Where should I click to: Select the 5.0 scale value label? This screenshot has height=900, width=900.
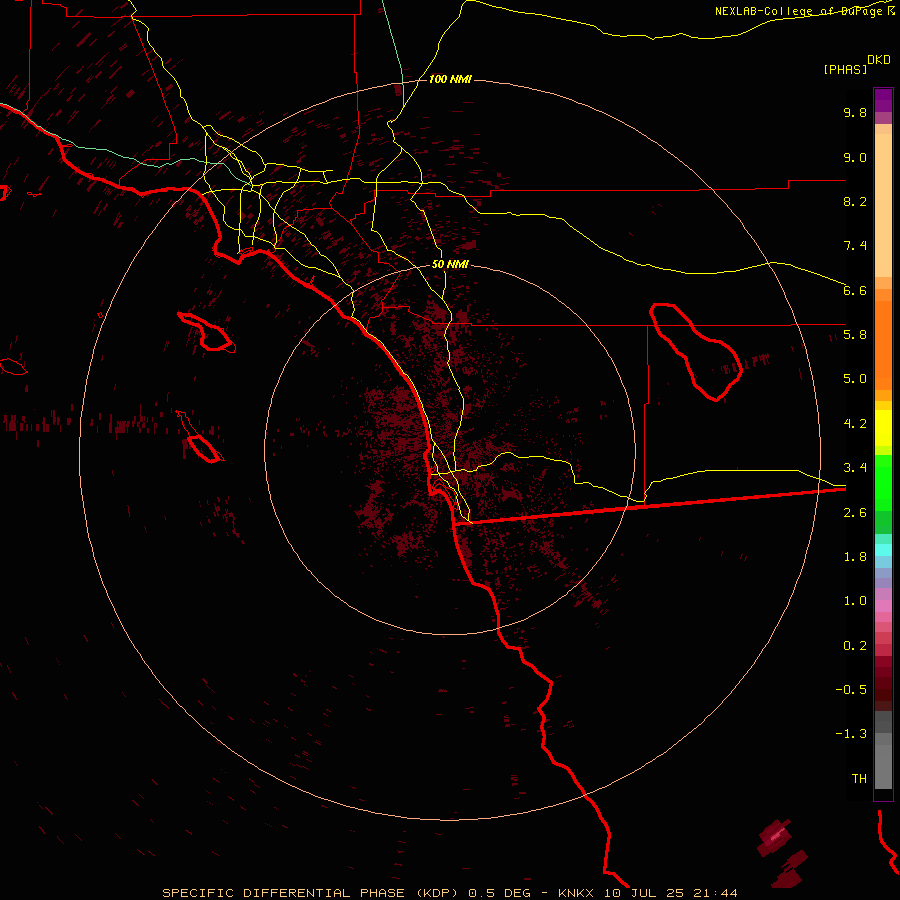pyautogui.click(x=855, y=379)
